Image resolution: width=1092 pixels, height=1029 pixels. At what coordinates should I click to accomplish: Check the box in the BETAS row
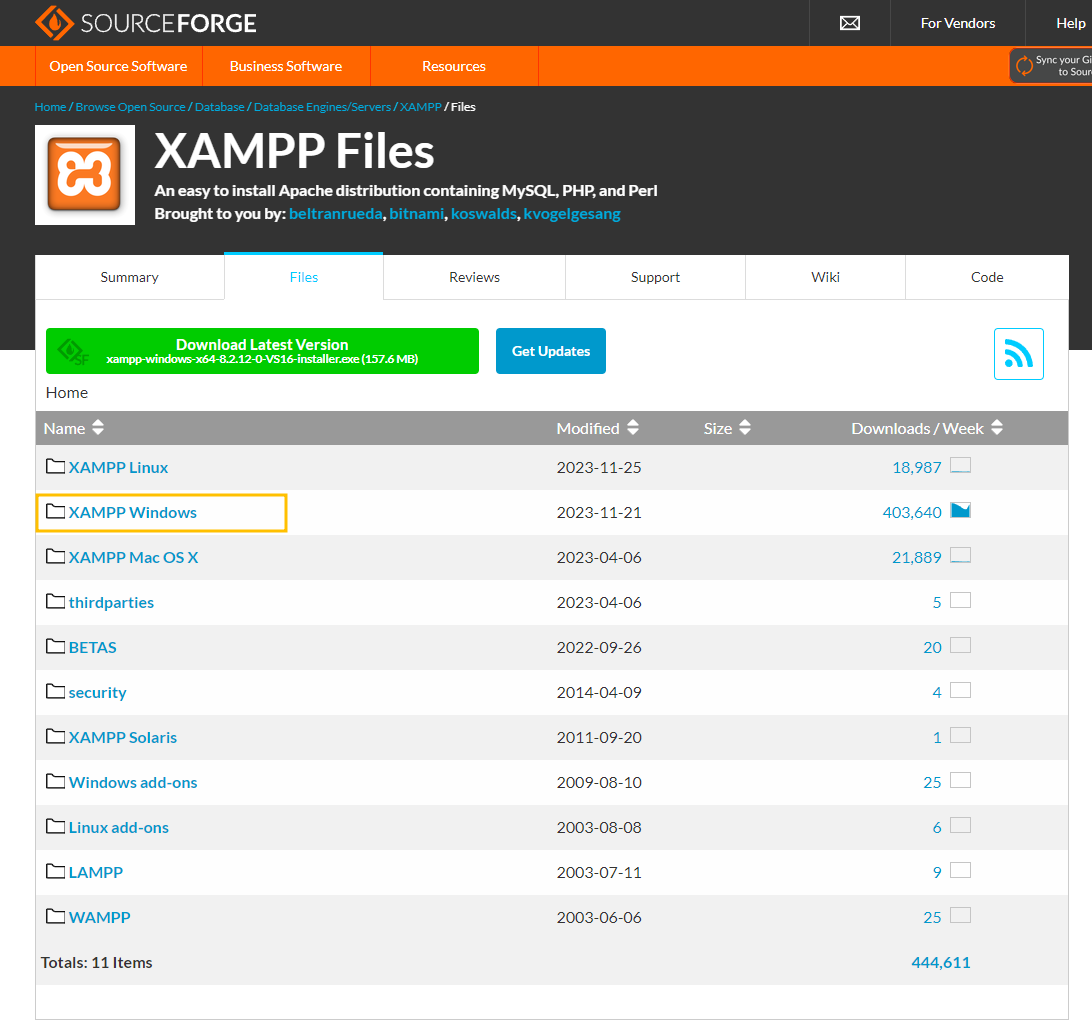pyautogui.click(x=960, y=645)
